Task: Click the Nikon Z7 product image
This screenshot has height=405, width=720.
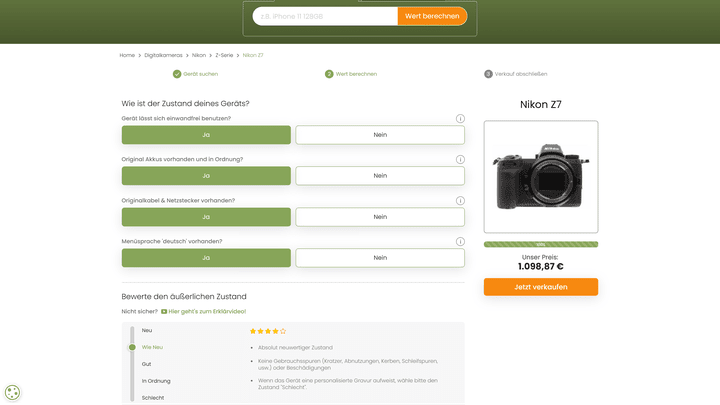Action: pos(541,177)
